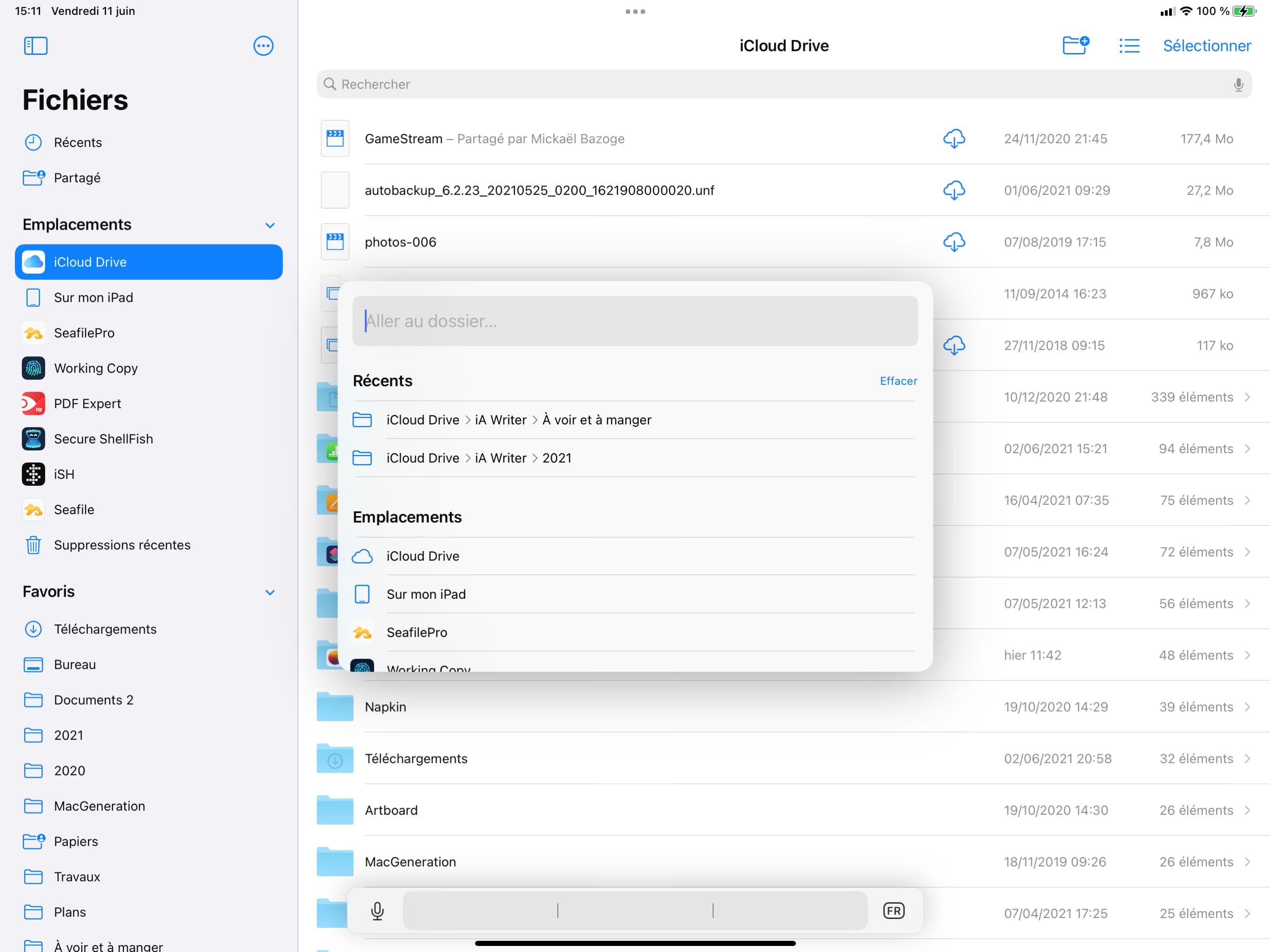This screenshot has width=1270, height=952.
Task: Open the 2021 favorite folder
Action: coord(149,735)
